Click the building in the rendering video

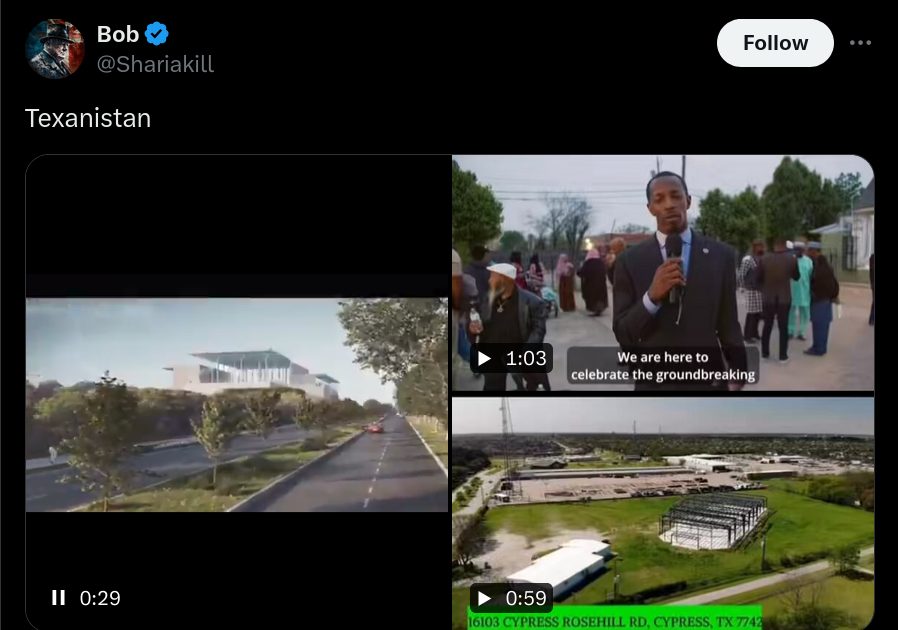251,372
